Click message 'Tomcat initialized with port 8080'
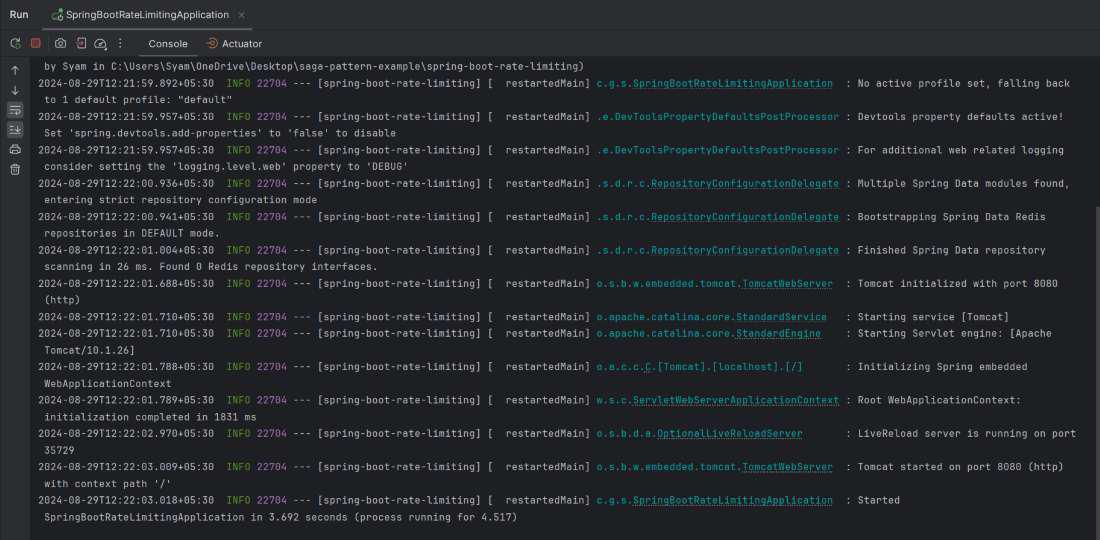 click(x=958, y=283)
